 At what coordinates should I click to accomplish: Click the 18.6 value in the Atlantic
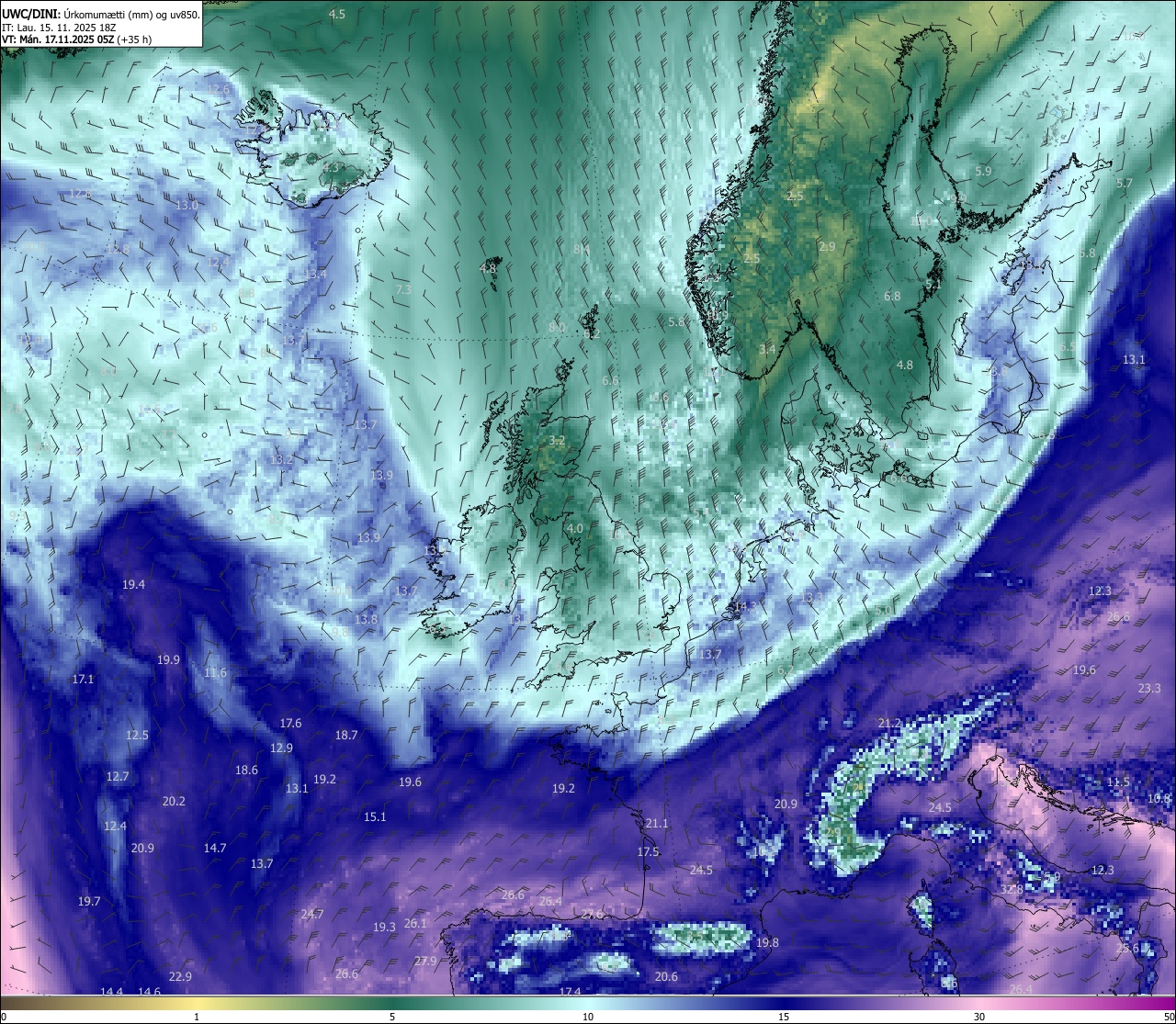pyautogui.click(x=246, y=770)
